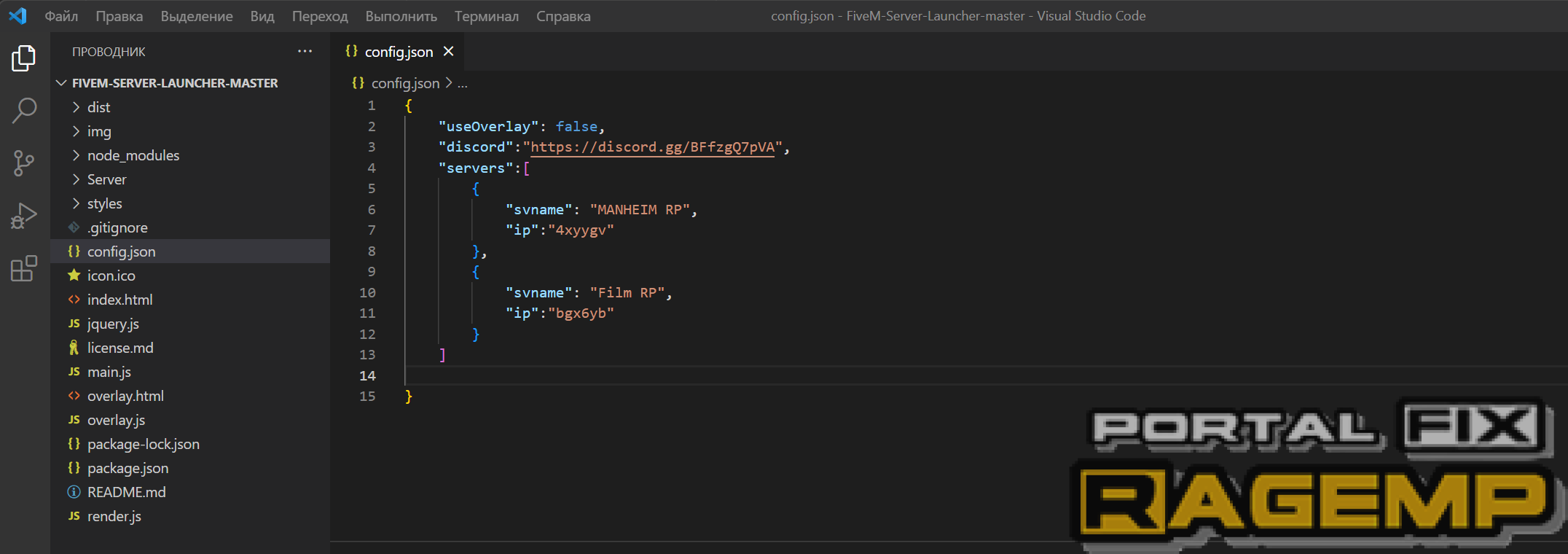The width and height of the screenshot is (1568, 554).
Task: Open package.json file
Action: pos(128,468)
